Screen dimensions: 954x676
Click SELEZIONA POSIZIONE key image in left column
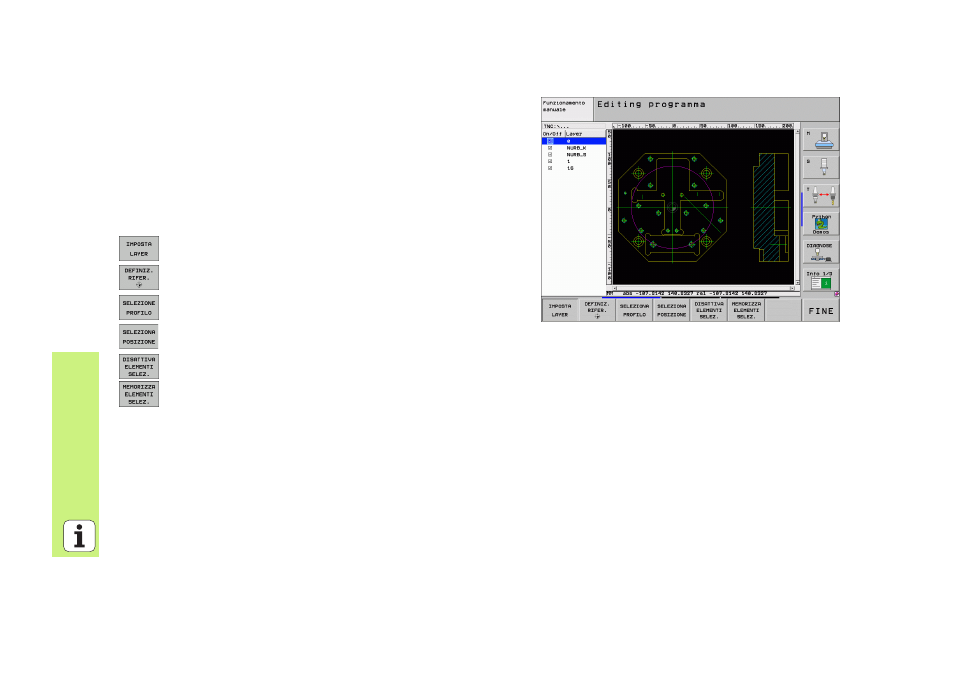(x=139, y=336)
